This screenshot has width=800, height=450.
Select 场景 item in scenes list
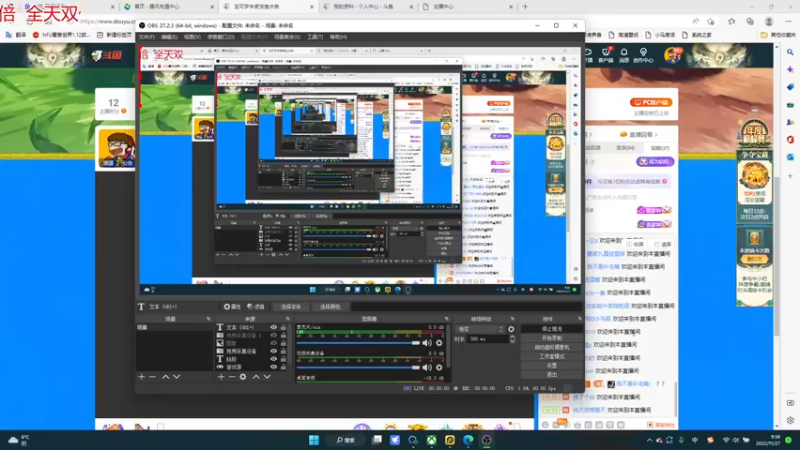pyautogui.click(x=173, y=327)
